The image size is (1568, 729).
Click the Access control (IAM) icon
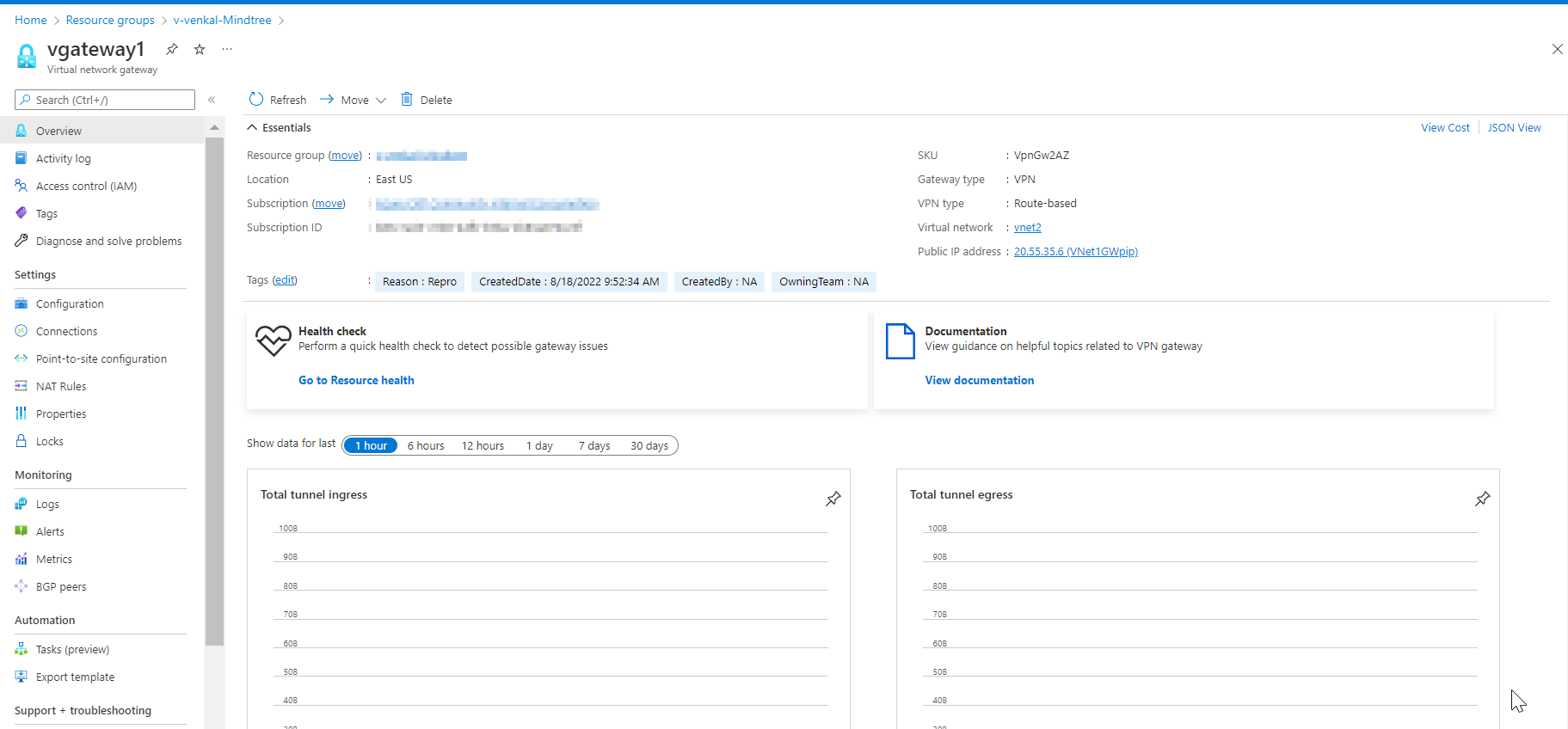(x=22, y=186)
